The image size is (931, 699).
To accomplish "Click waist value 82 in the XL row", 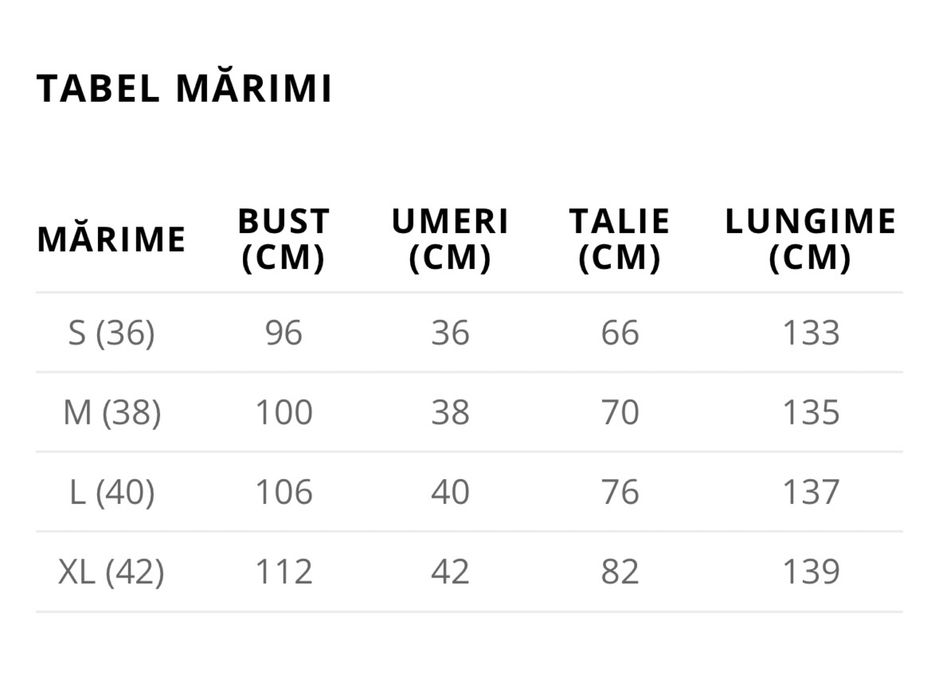I will pos(620,572).
